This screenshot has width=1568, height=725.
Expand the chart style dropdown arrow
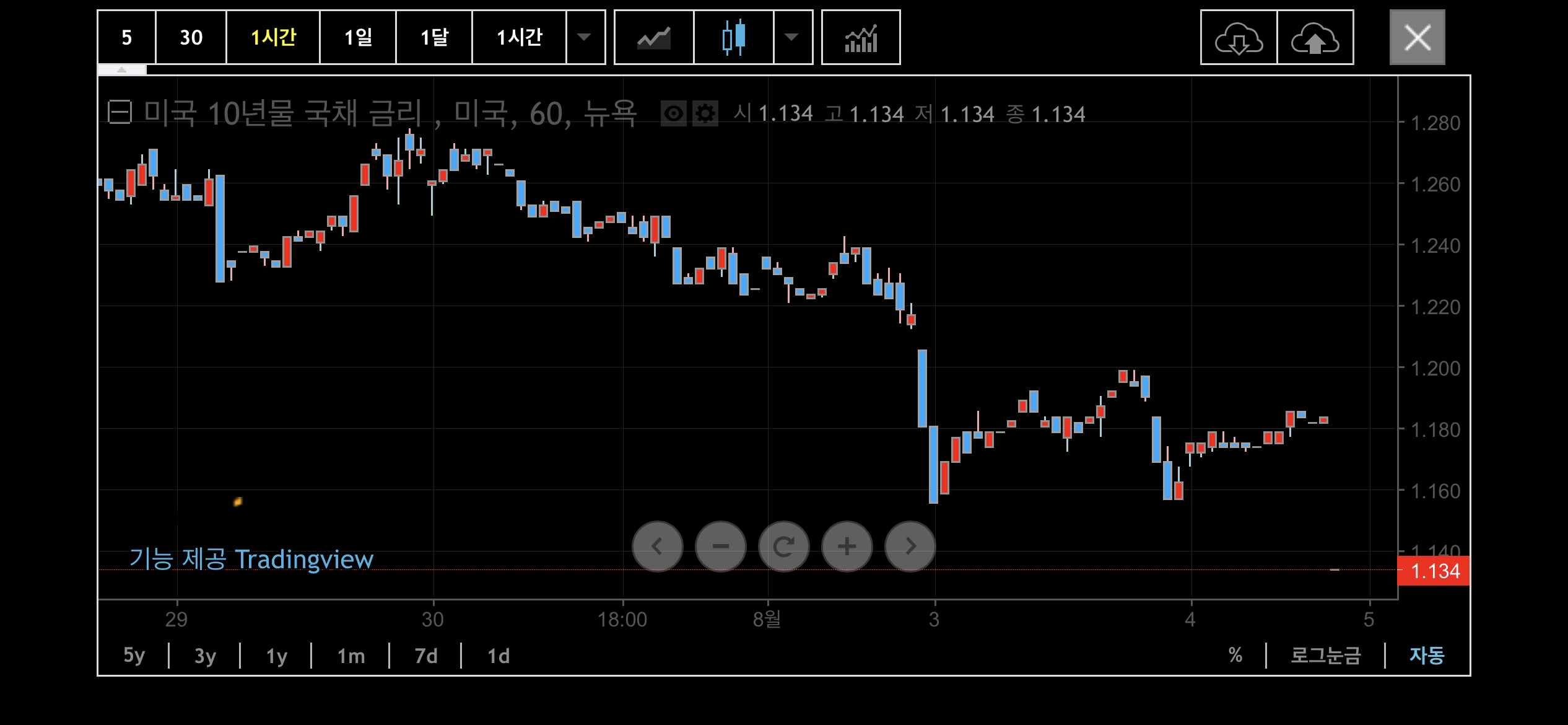[x=791, y=38]
